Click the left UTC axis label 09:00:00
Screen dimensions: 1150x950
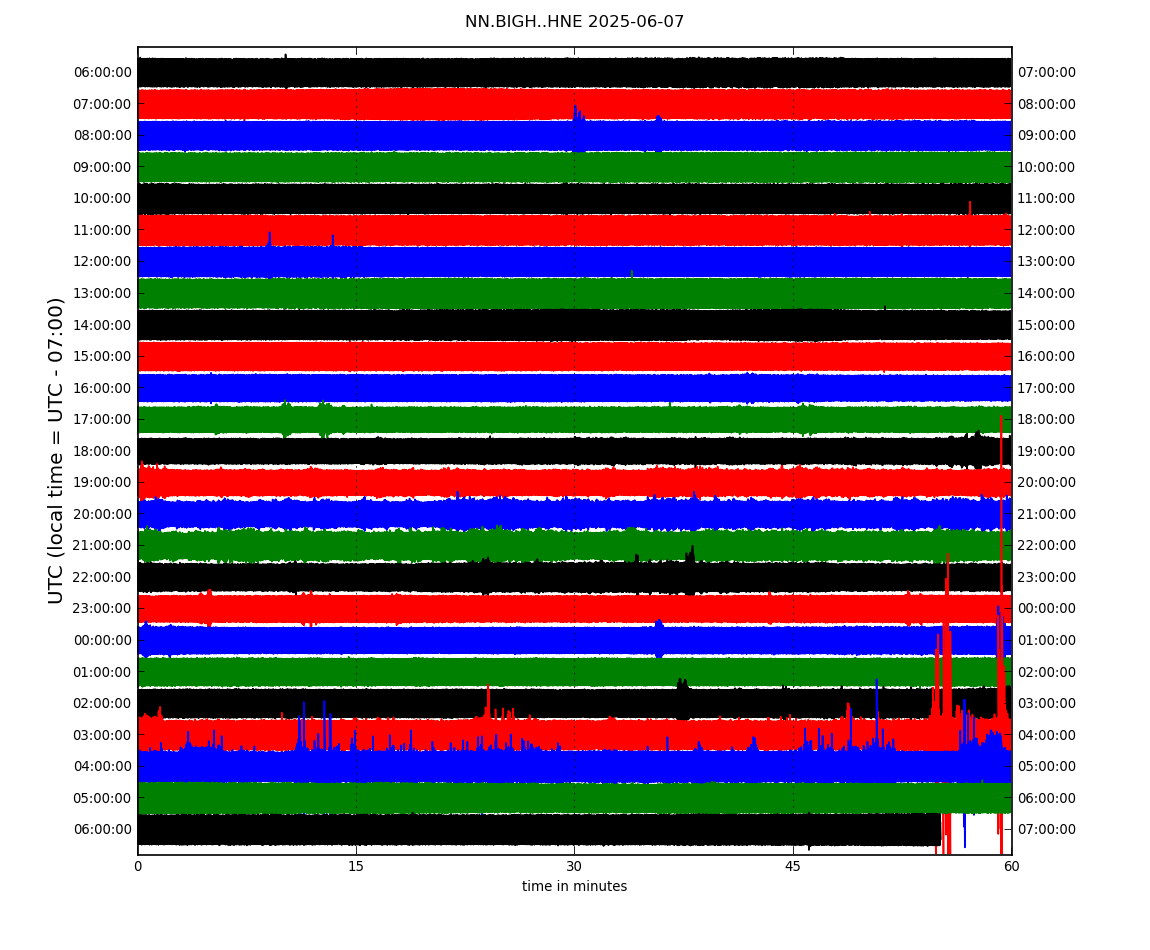click(103, 167)
